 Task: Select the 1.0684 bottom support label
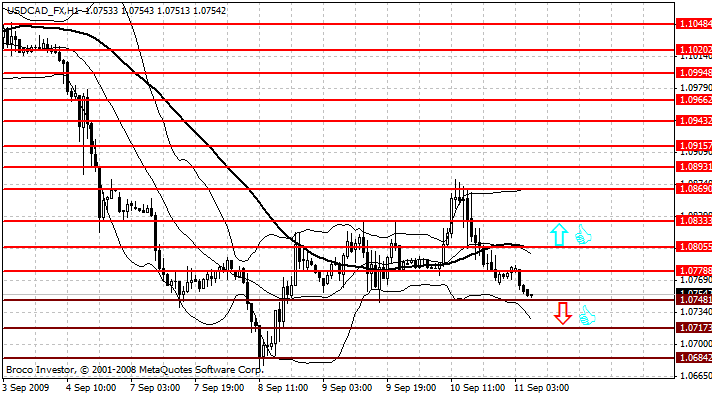694,358
